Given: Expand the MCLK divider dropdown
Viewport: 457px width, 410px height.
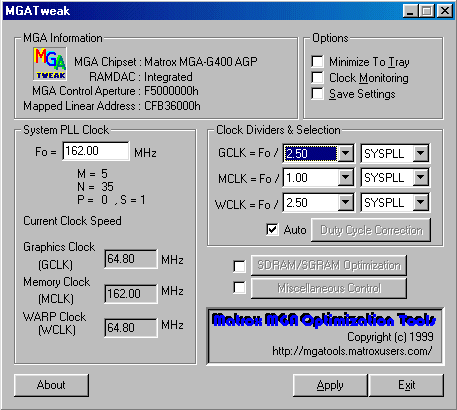Looking at the screenshot, I should click(345, 178).
